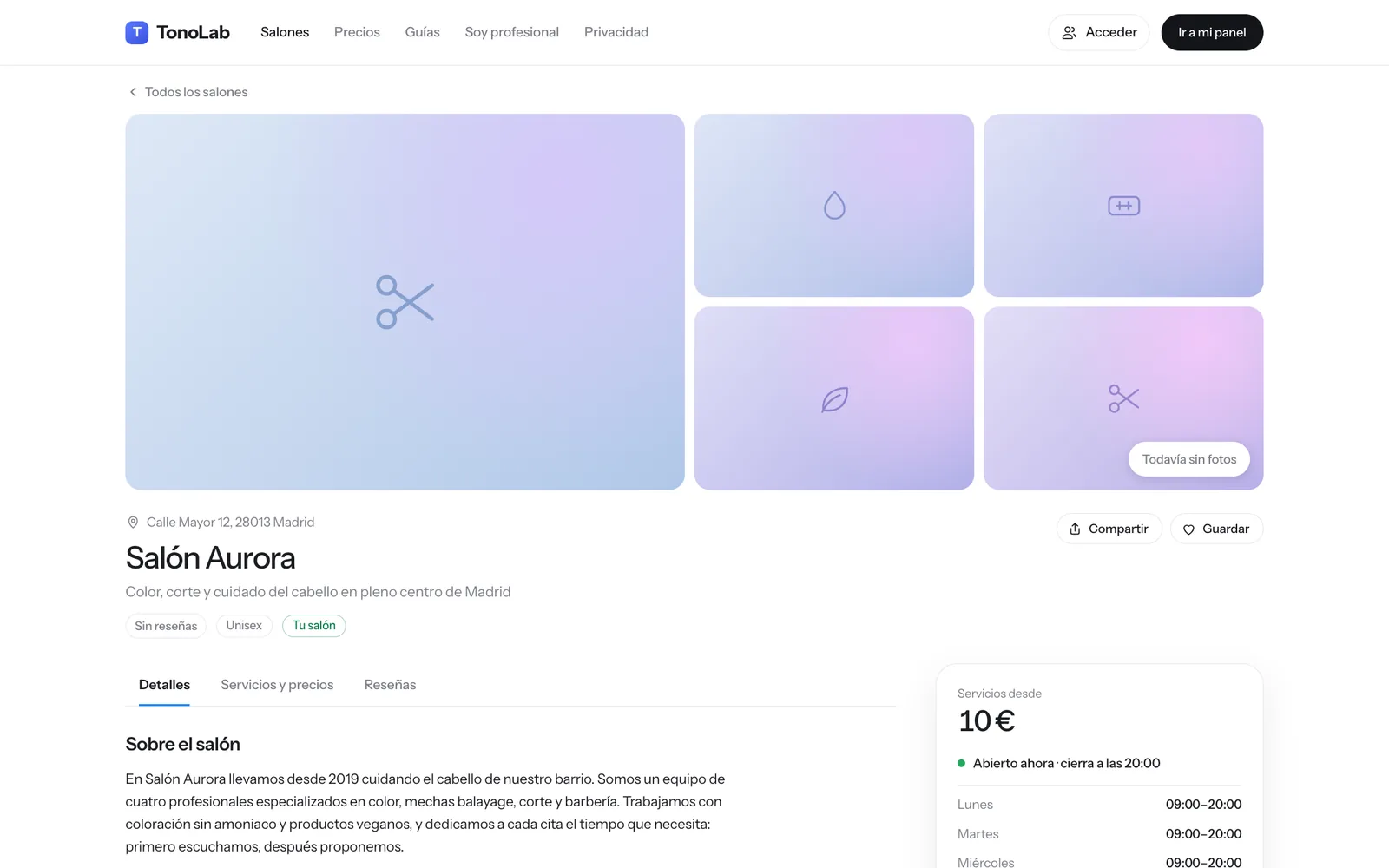
Task: Click the TonoLab logo icon
Action: coord(136,32)
